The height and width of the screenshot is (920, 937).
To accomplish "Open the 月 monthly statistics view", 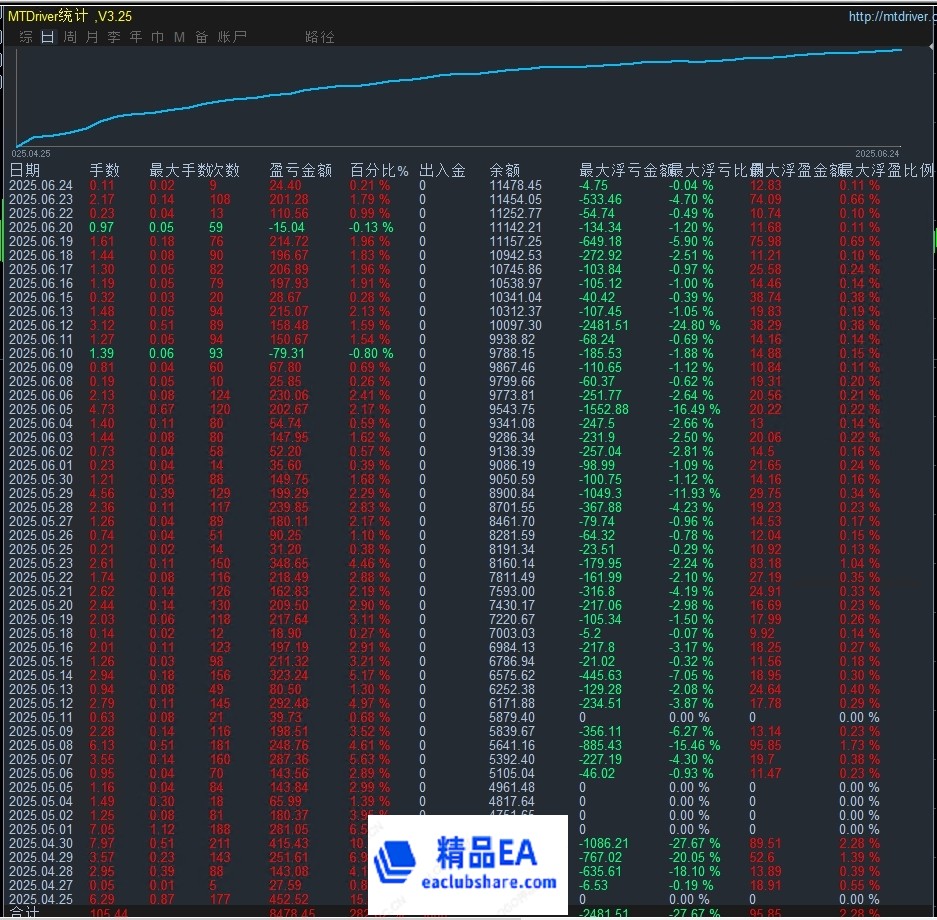I will pos(91,36).
